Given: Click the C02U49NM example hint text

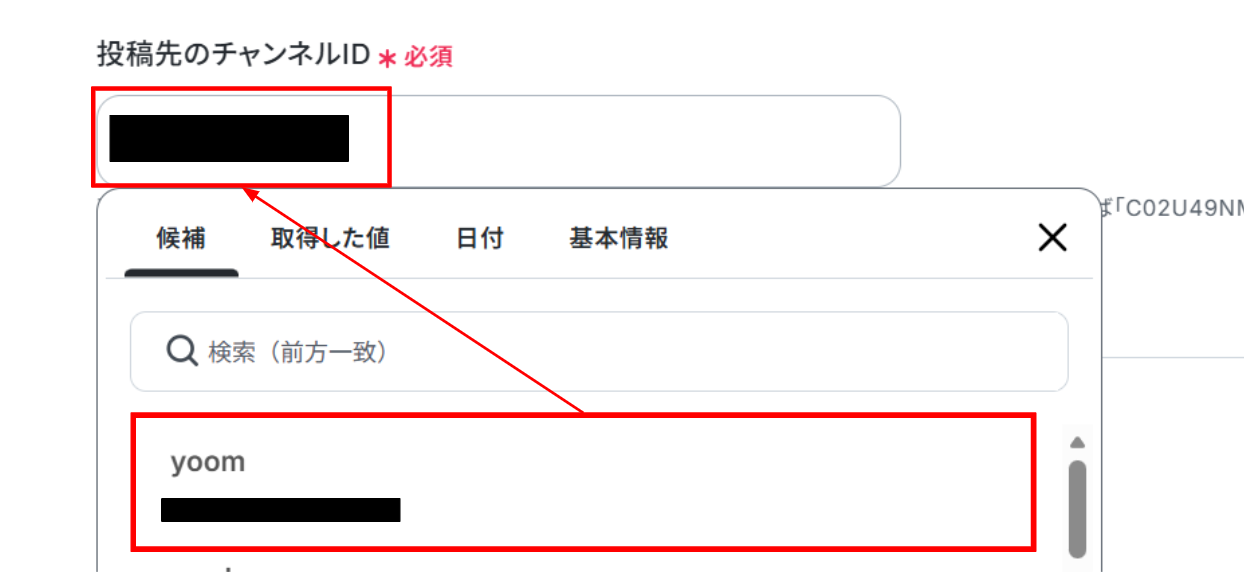Looking at the screenshot, I should [1179, 209].
